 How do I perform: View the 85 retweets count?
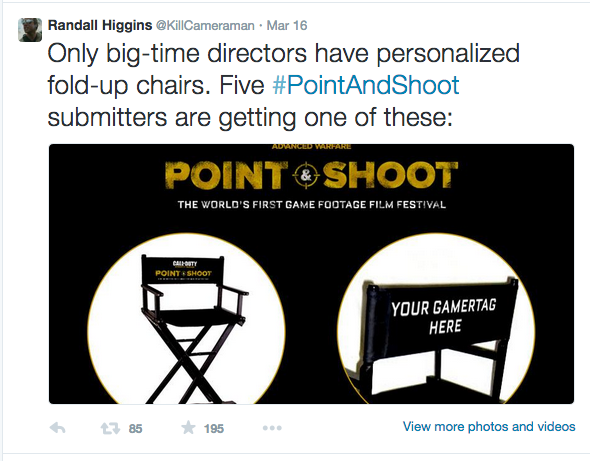135,429
